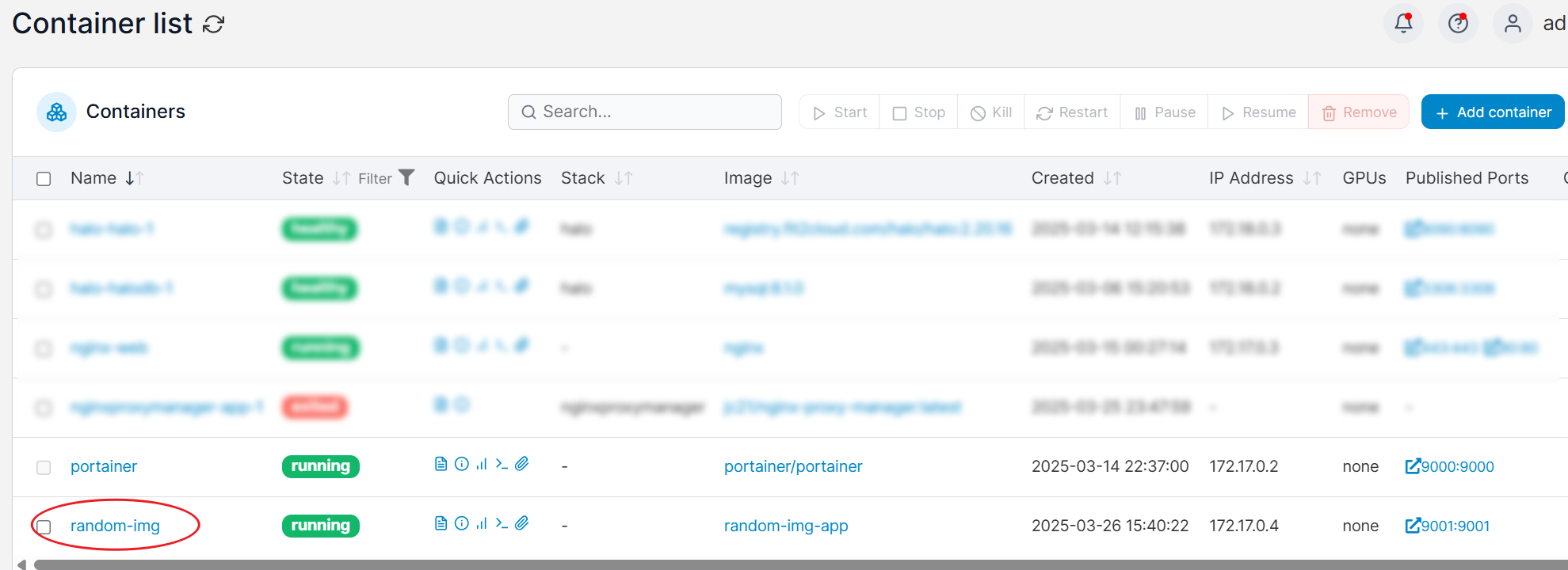Screen dimensions: 1568x570
Task: Open the random-img-app image link
Action: pyautogui.click(x=785, y=526)
